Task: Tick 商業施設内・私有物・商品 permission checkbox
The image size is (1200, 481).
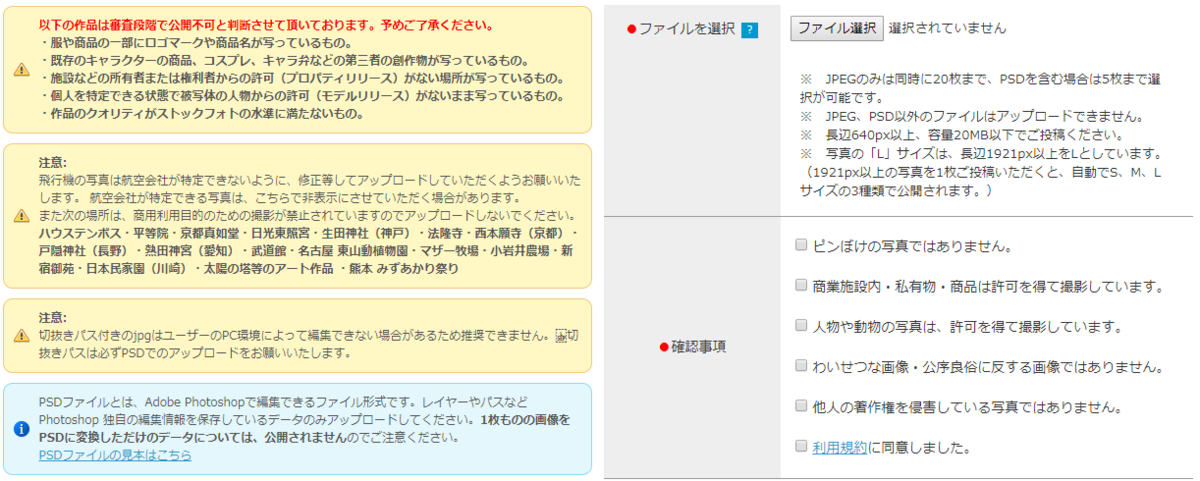Action: pos(801,285)
